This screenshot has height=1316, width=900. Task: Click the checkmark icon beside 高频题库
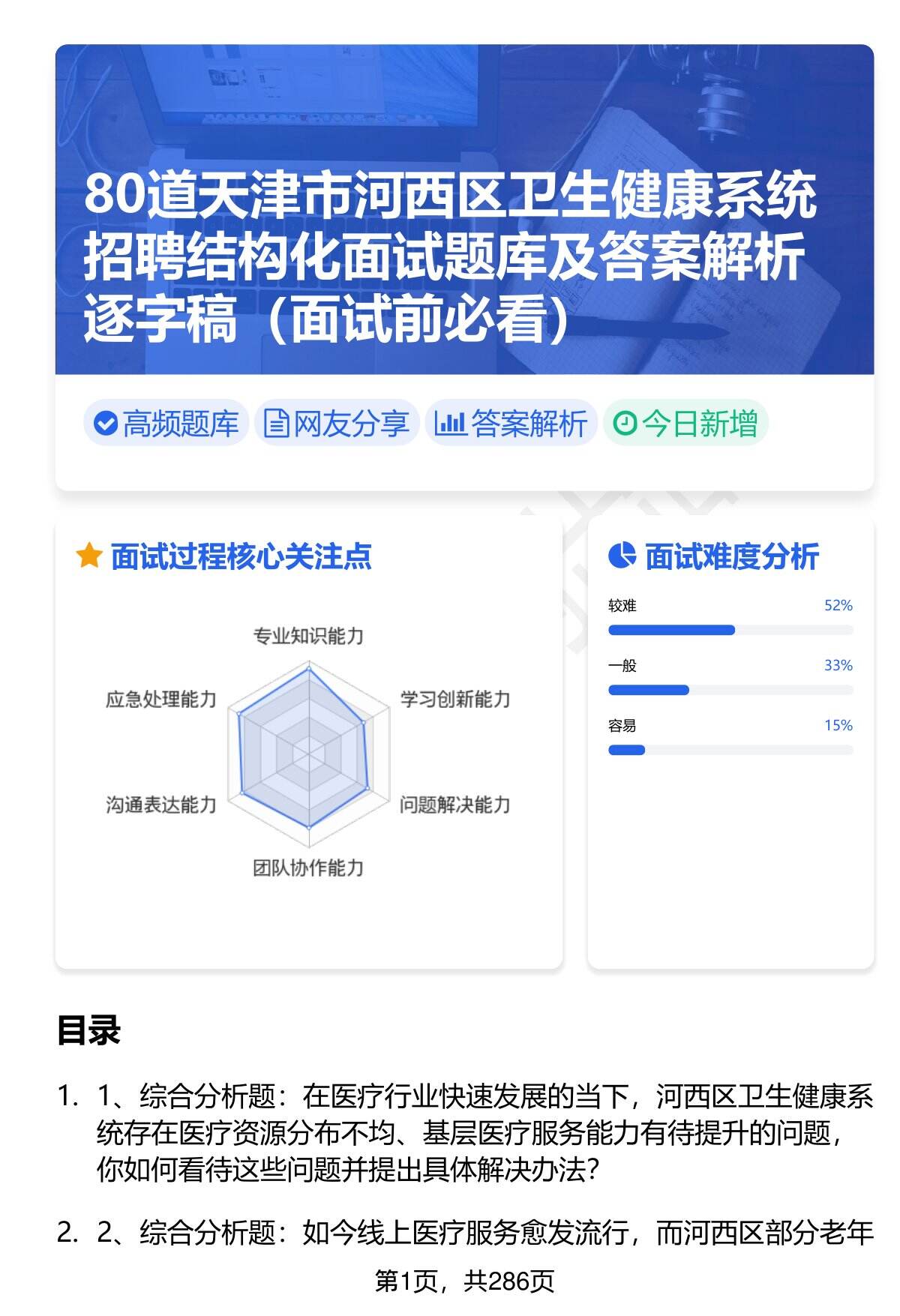106,424
